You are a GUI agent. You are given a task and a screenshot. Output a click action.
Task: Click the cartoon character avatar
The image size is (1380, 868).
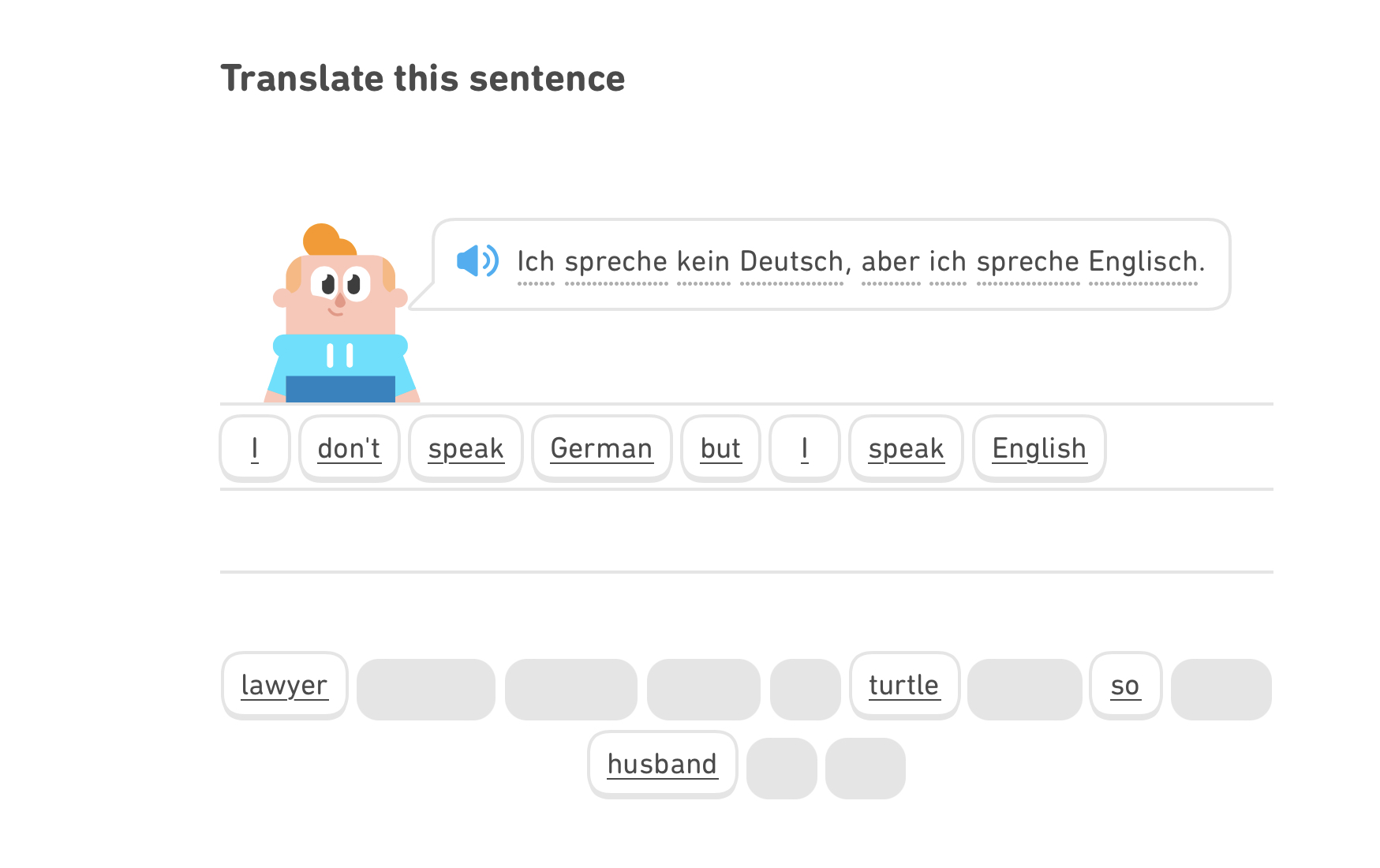pos(341,316)
